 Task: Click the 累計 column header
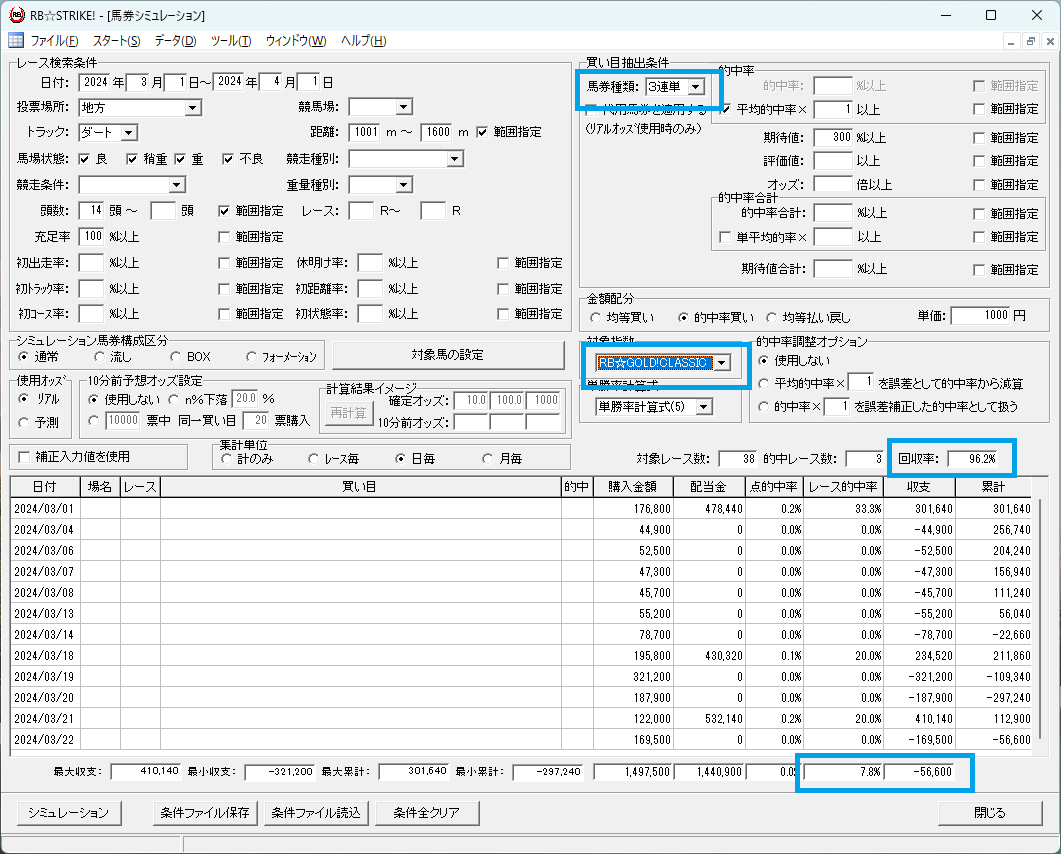point(993,487)
